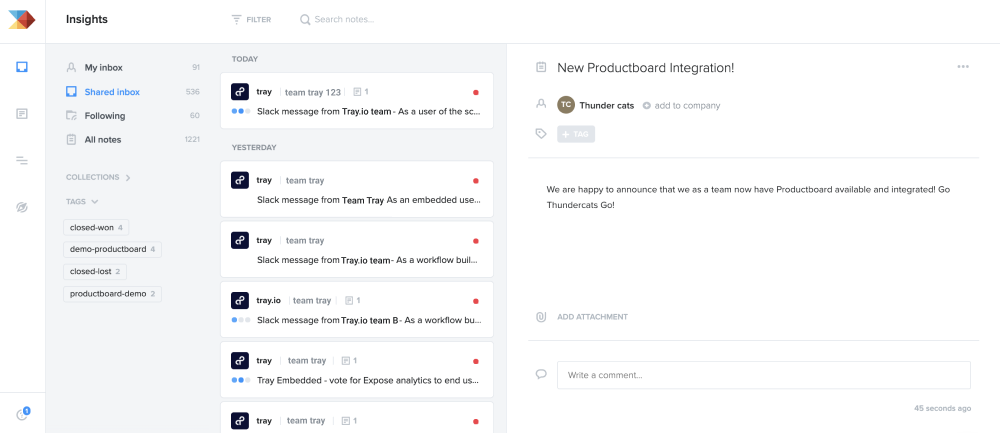Open the Portal compass sidebar icon
This screenshot has width=1000, height=433.
21,207
